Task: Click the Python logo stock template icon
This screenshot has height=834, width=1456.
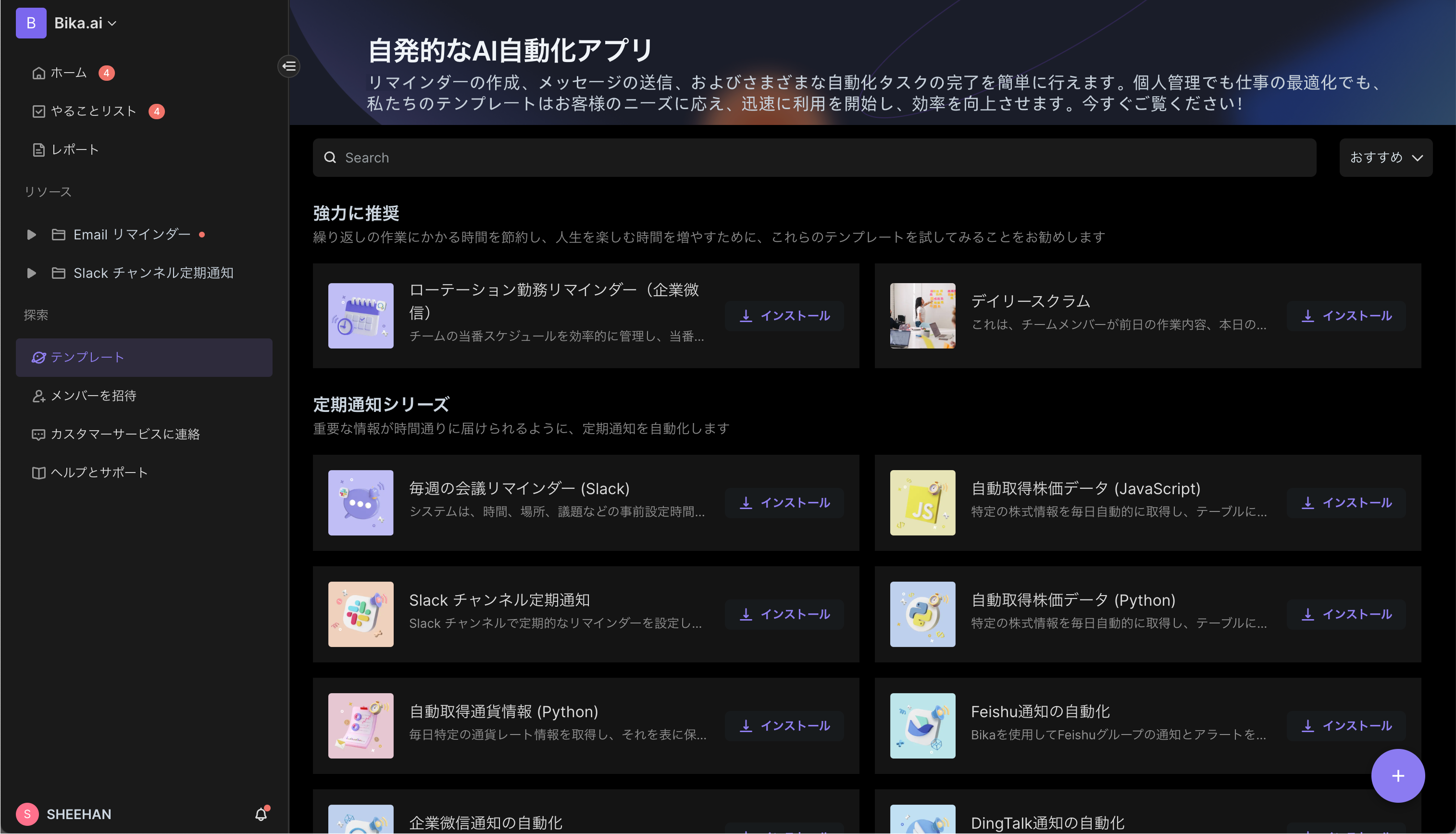Action: click(x=923, y=615)
